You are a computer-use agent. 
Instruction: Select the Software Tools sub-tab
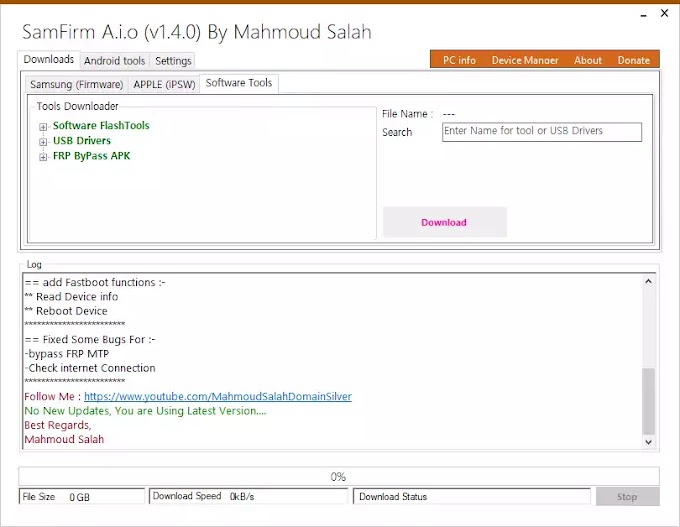[x=239, y=83]
